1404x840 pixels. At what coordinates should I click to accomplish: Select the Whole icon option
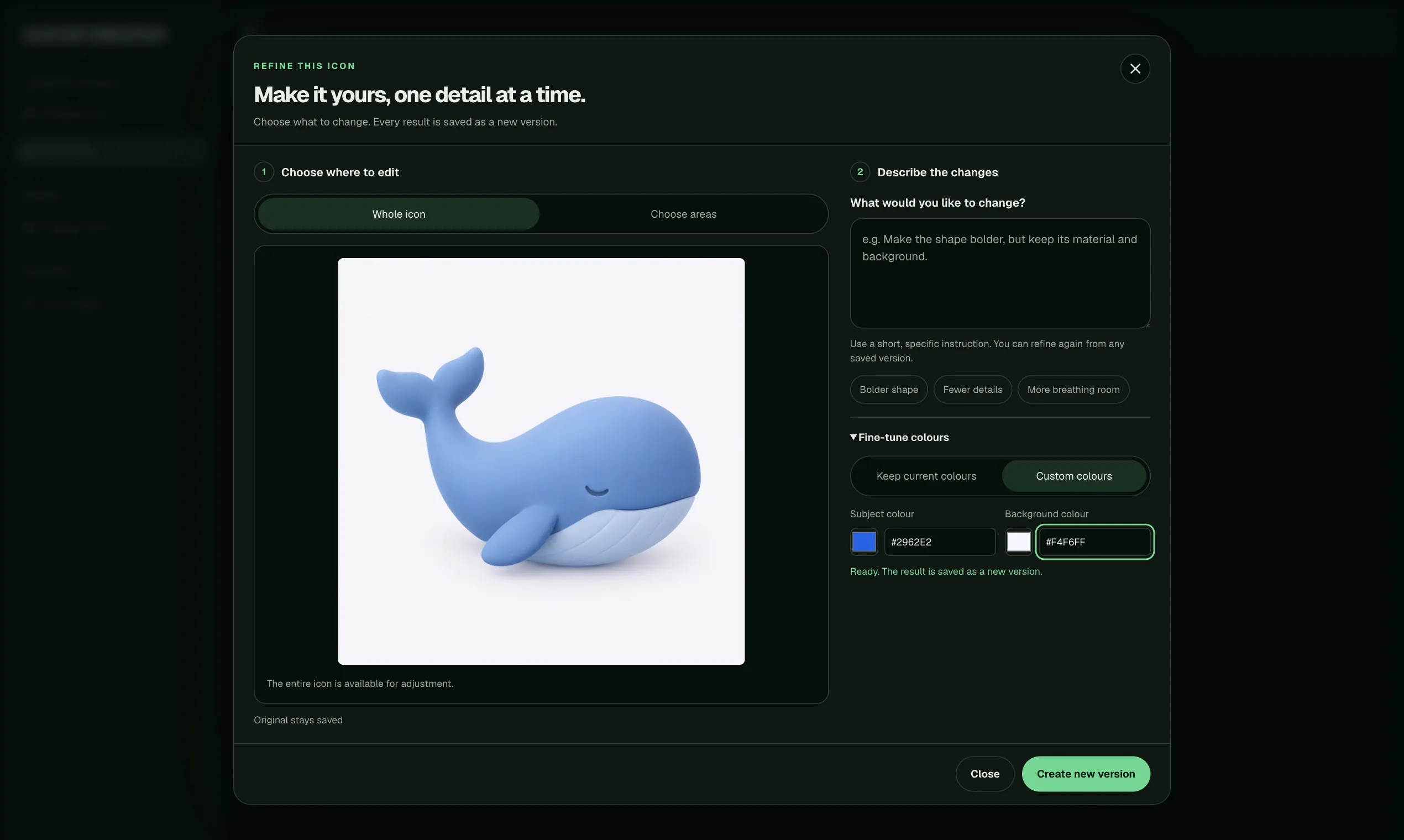click(x=399, y=214)
